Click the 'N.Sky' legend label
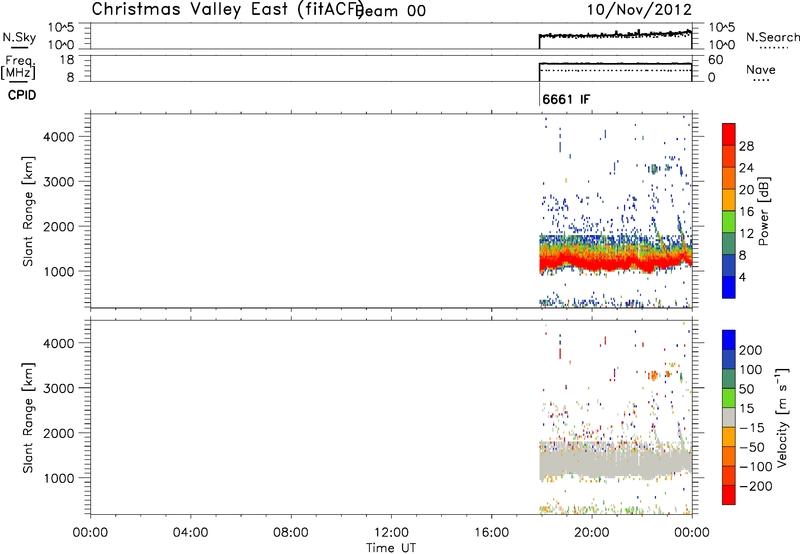The image size is (800, 554). click(x=19, y=37)
